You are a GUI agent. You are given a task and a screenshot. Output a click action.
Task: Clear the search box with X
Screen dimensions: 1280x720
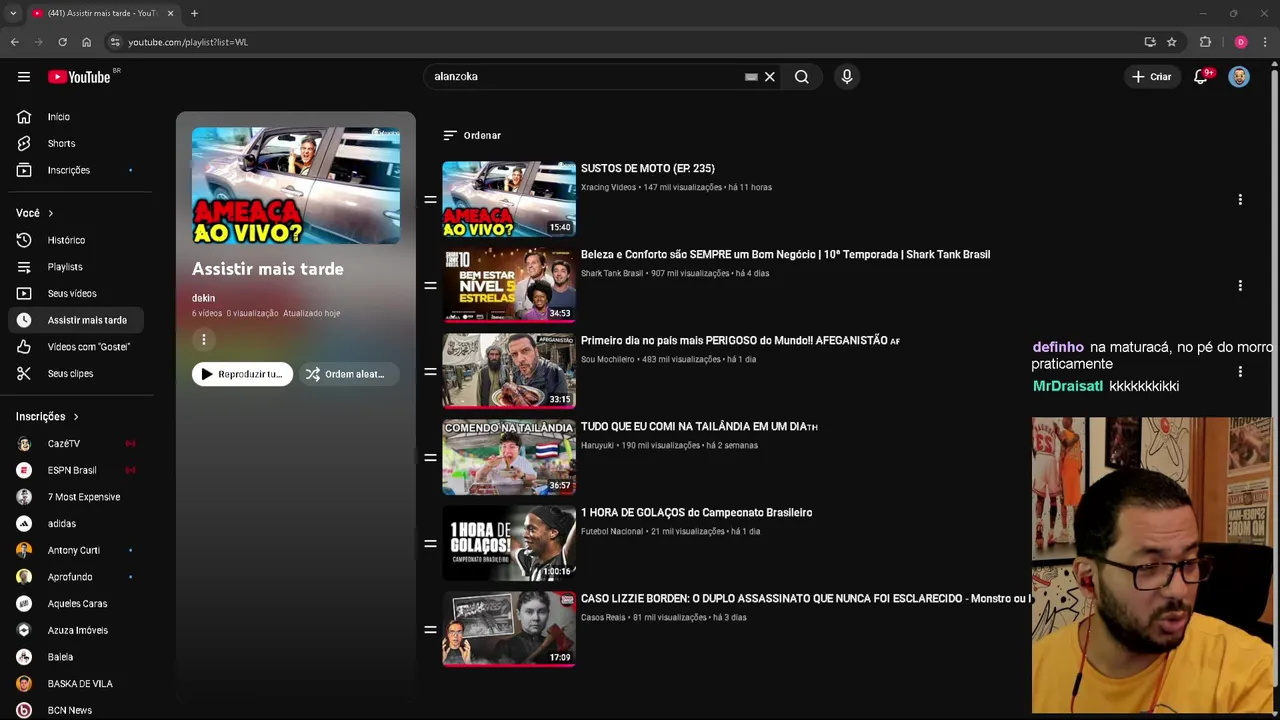coord(770,77)
